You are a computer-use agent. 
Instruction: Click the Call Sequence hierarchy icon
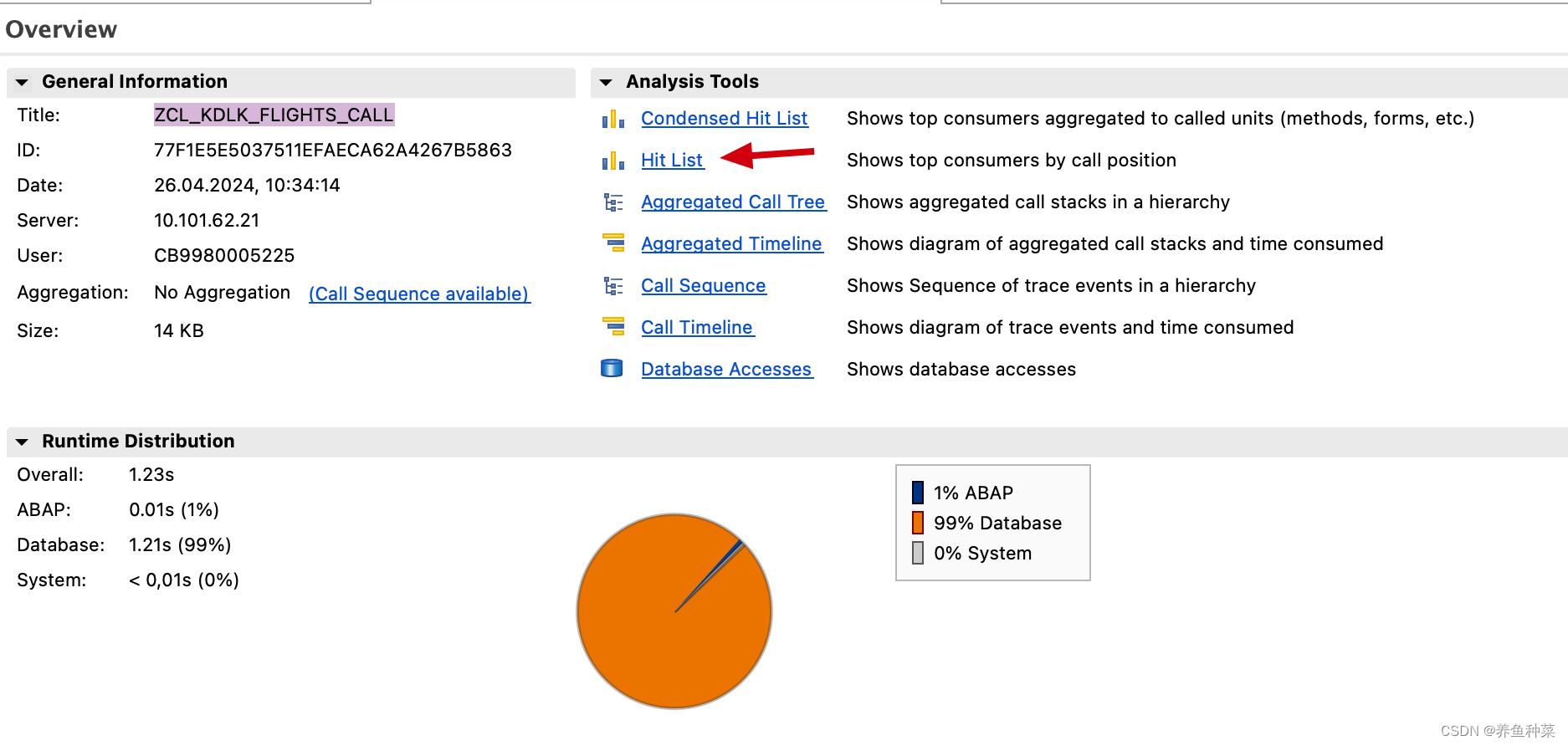click(x=613, y=286)
